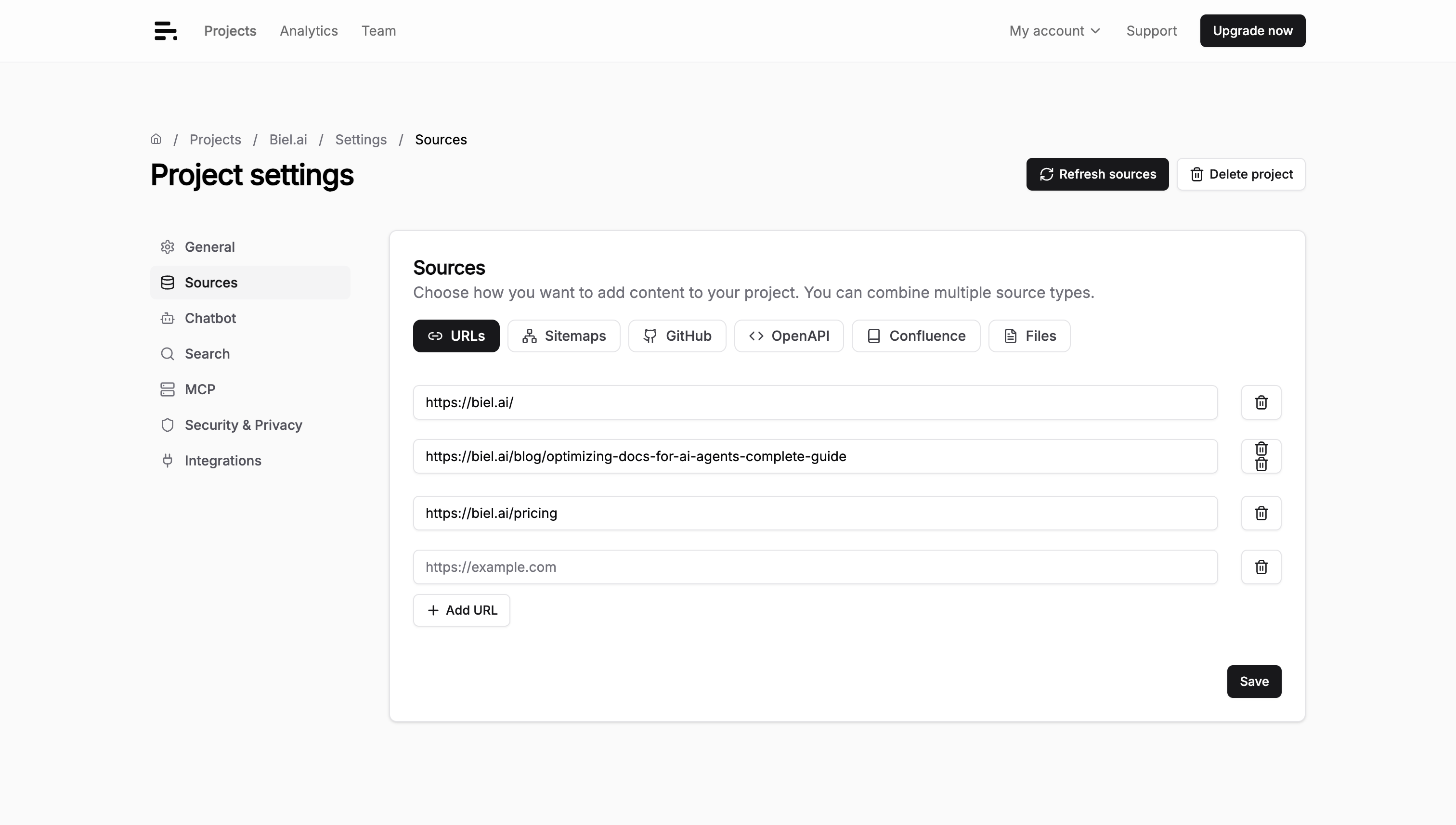The width and height of the screenshot is (1456, 825).
Task: Switch to the Sitemaps source tab
Action: tap(564, 336)
